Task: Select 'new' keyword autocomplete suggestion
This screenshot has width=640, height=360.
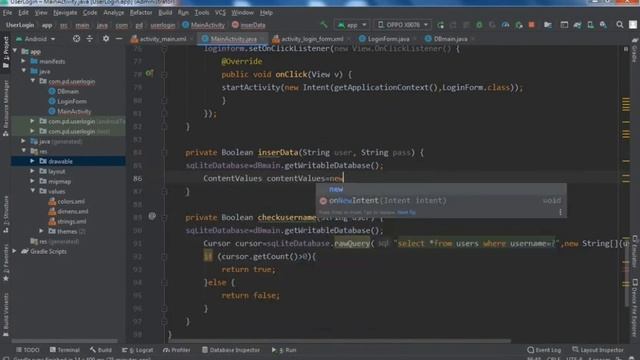Action: tap(441, 189)
